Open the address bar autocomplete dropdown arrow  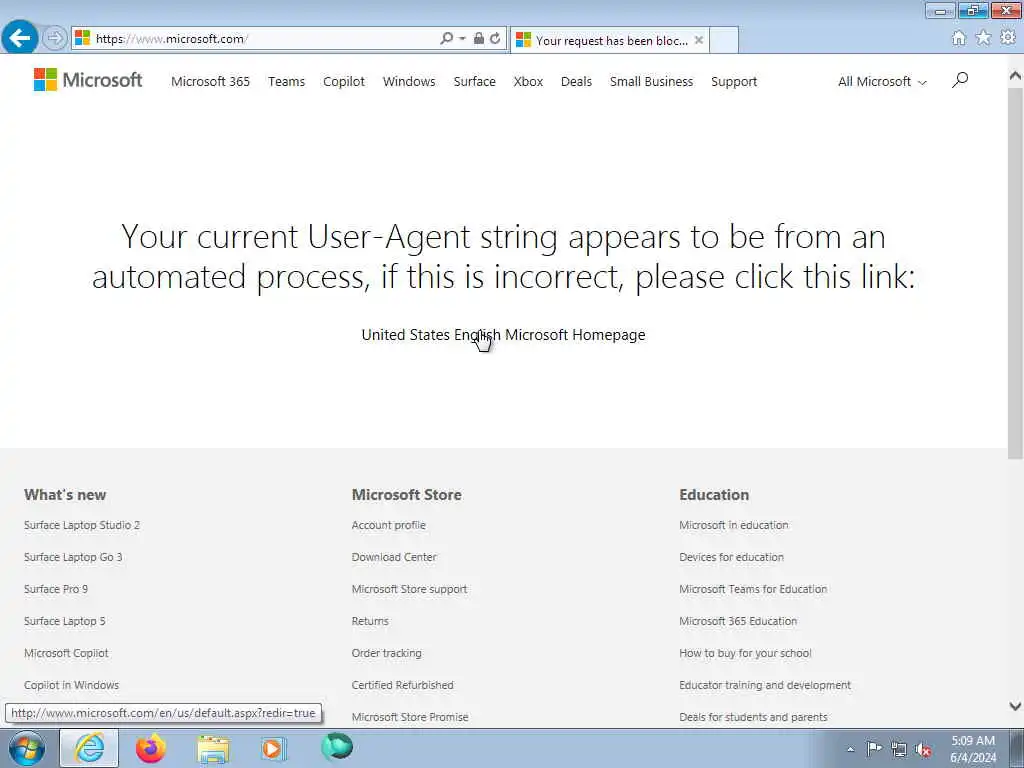462,39
